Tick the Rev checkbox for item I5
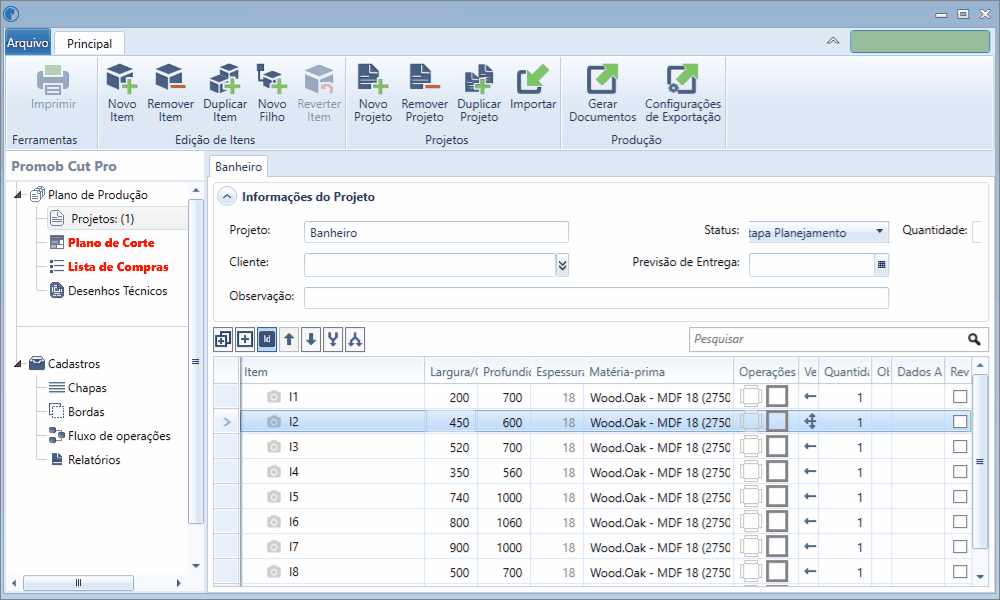 click(960, 497)
